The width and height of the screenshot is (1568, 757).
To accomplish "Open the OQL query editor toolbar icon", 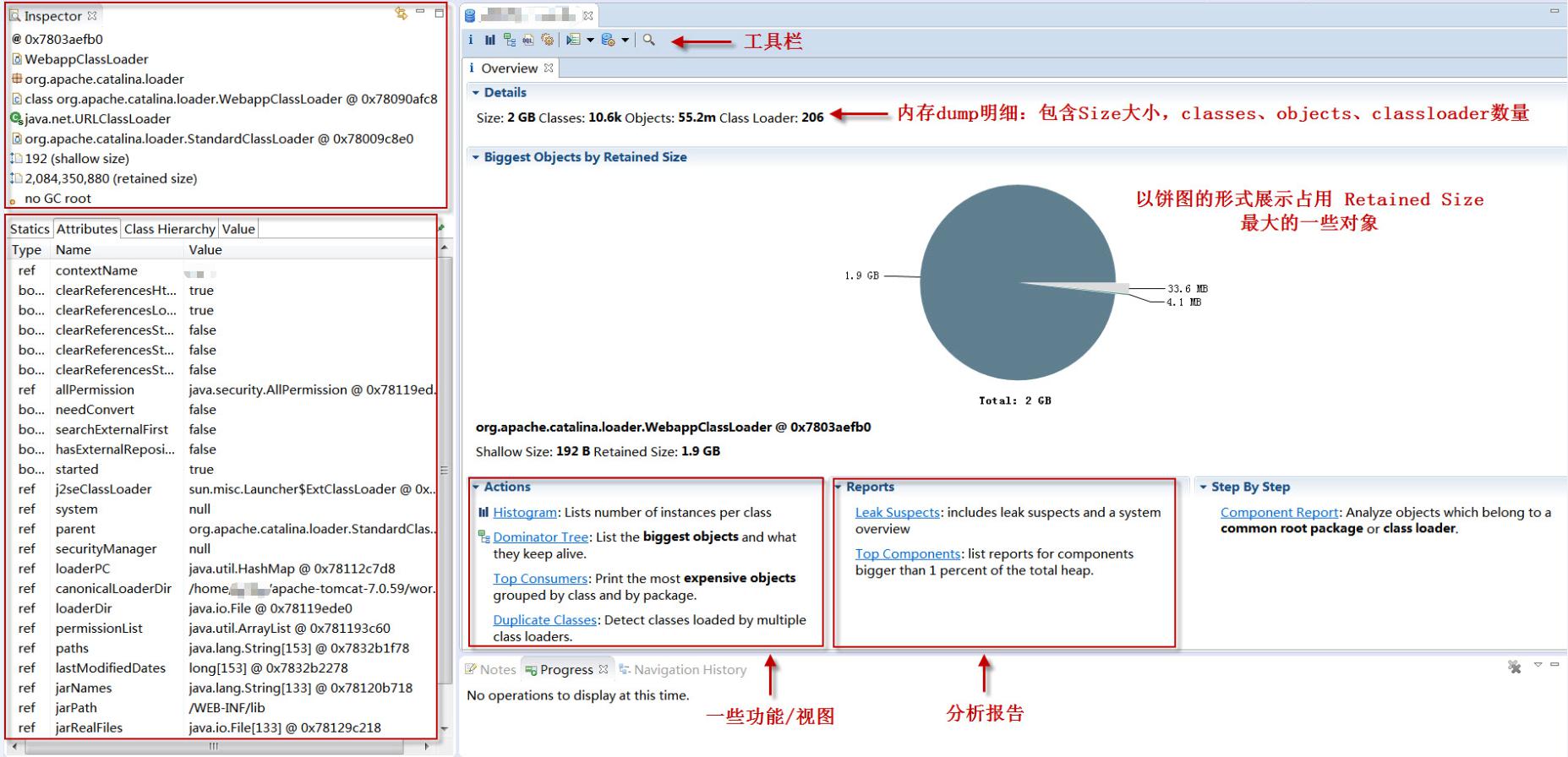I will (528, 40).
